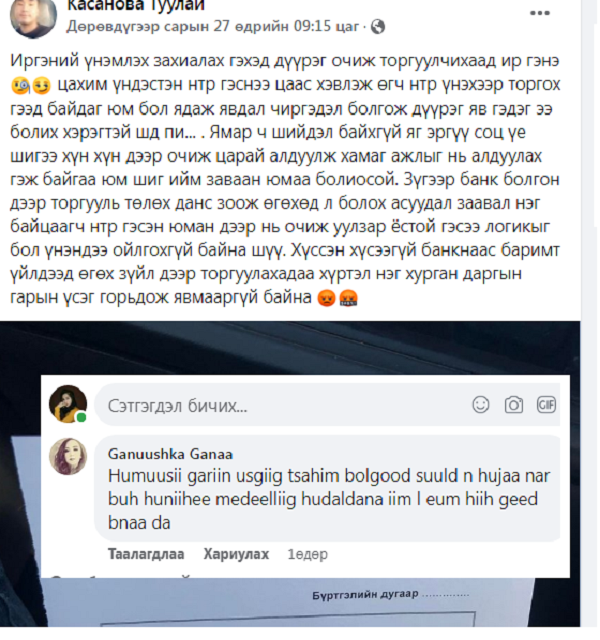The width and height of the screenshot is (600, 640).
Task: Reply to the comment via Хариулах
Action: (236, 554)
